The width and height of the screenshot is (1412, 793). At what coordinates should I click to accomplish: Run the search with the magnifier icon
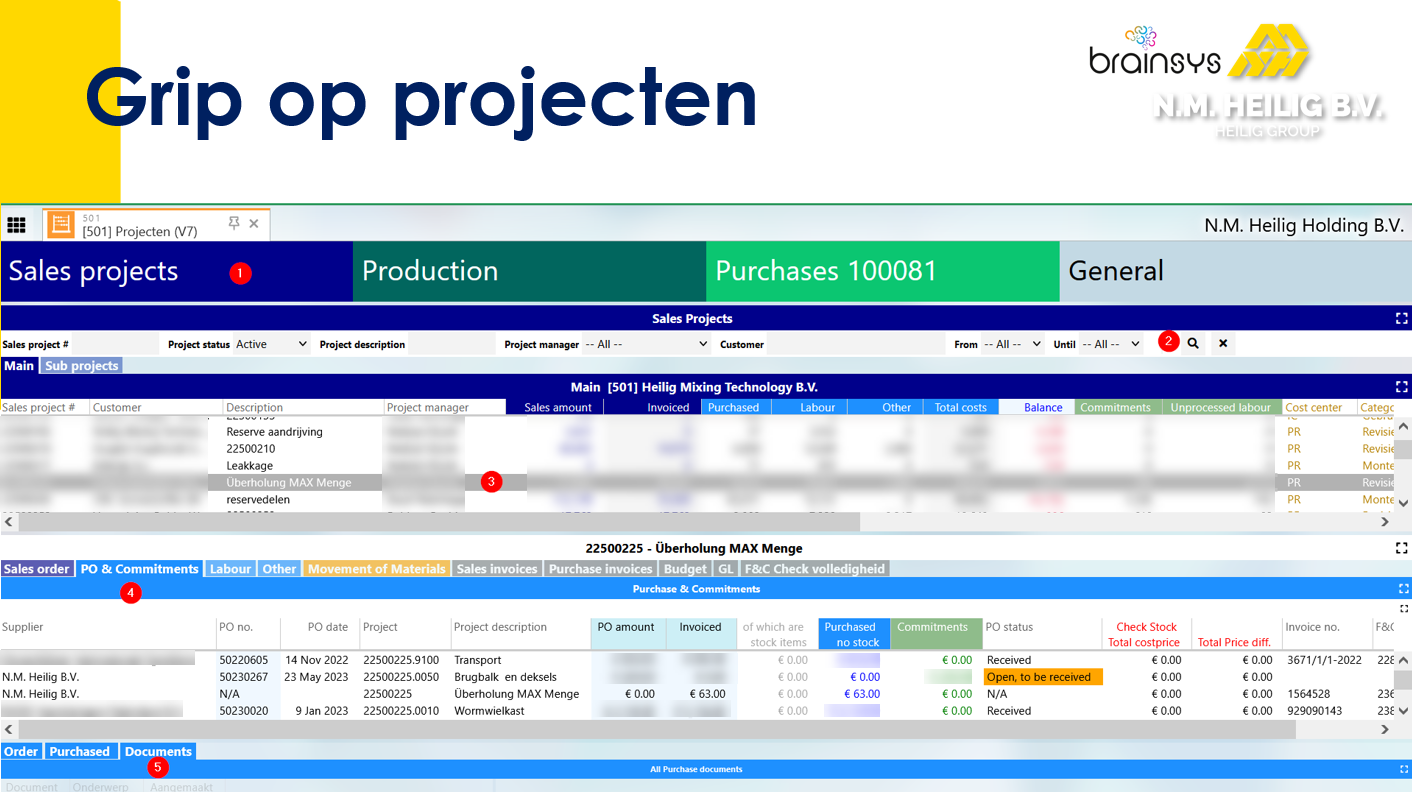pos(1193,342)
